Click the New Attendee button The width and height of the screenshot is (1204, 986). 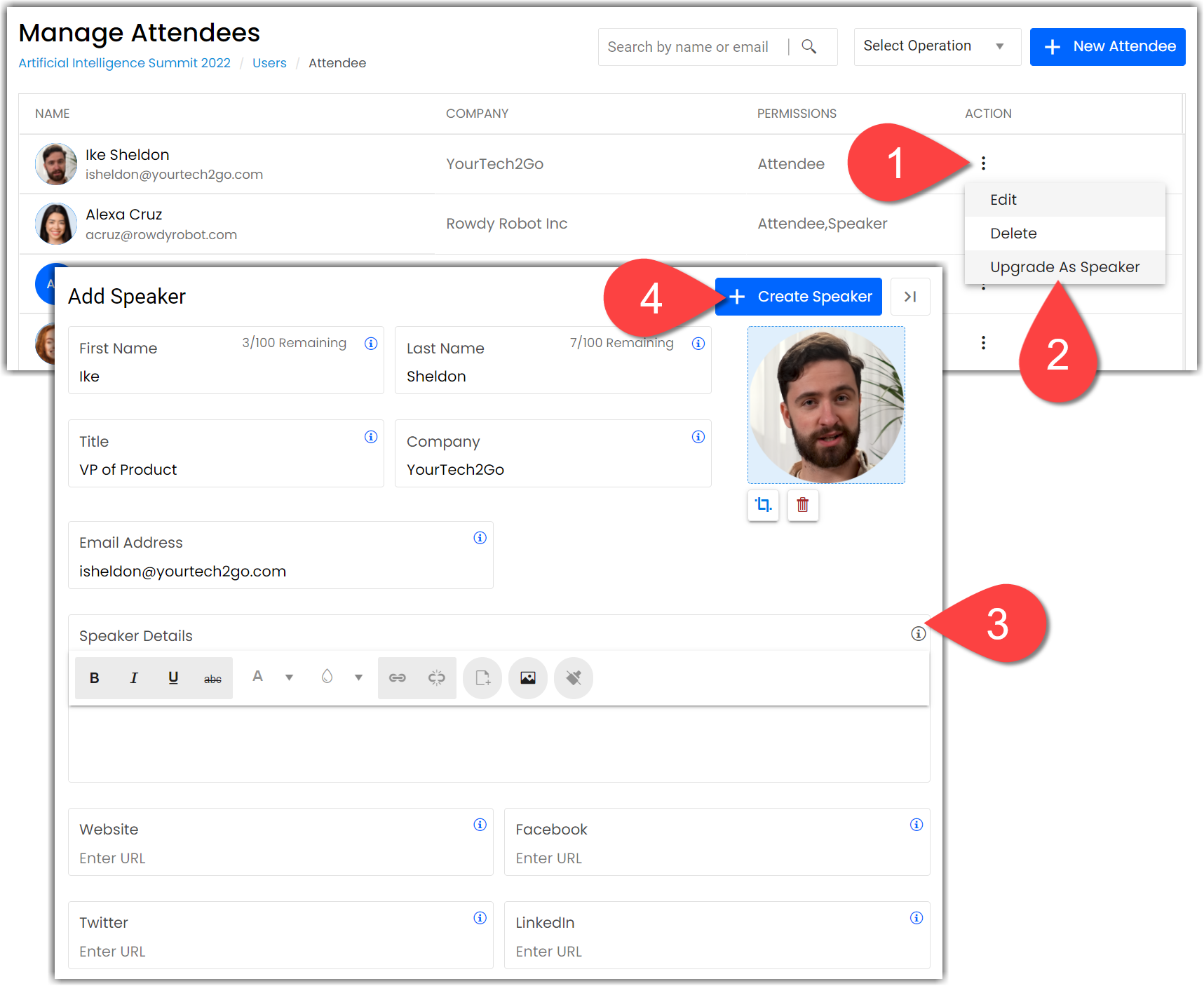click(1107, 47)
